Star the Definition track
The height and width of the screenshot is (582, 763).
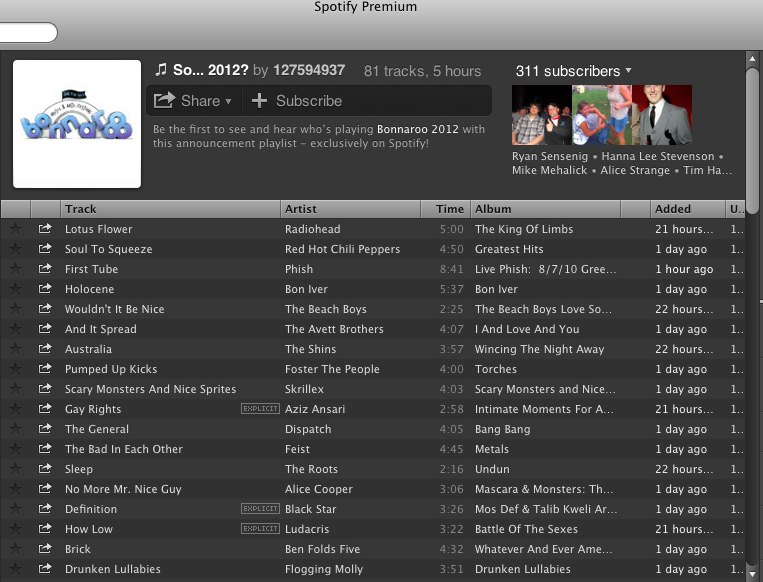[x=16, y=508]
